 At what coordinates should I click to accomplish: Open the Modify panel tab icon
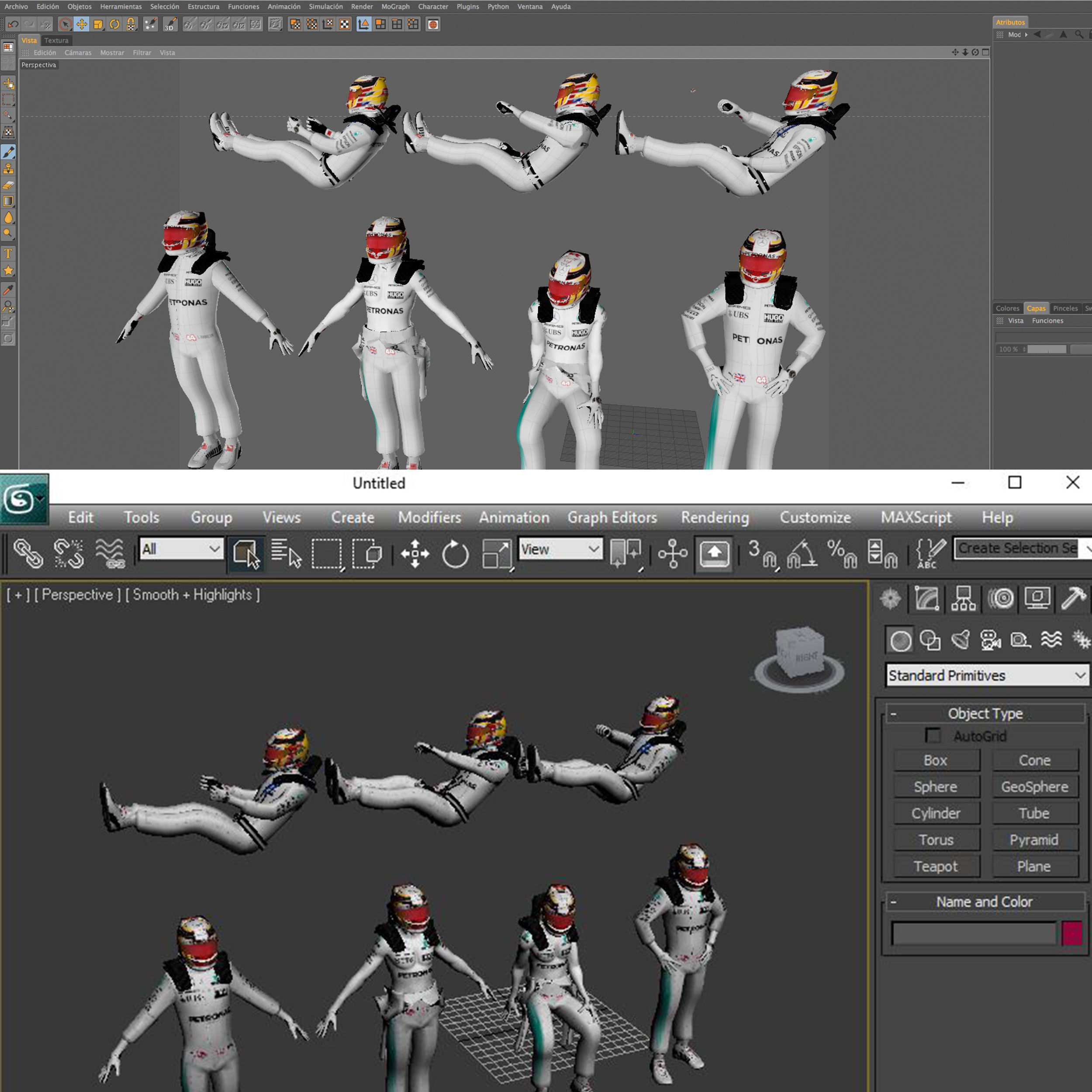926,598
